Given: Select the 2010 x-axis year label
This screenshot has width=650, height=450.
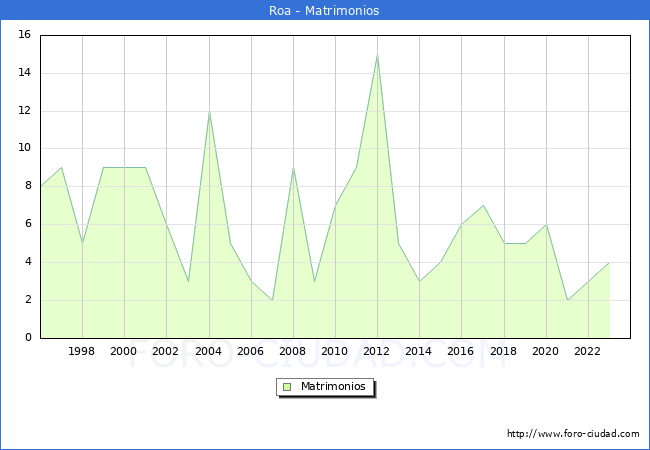Looking at the screenshot, I should [x=335, y=351].
